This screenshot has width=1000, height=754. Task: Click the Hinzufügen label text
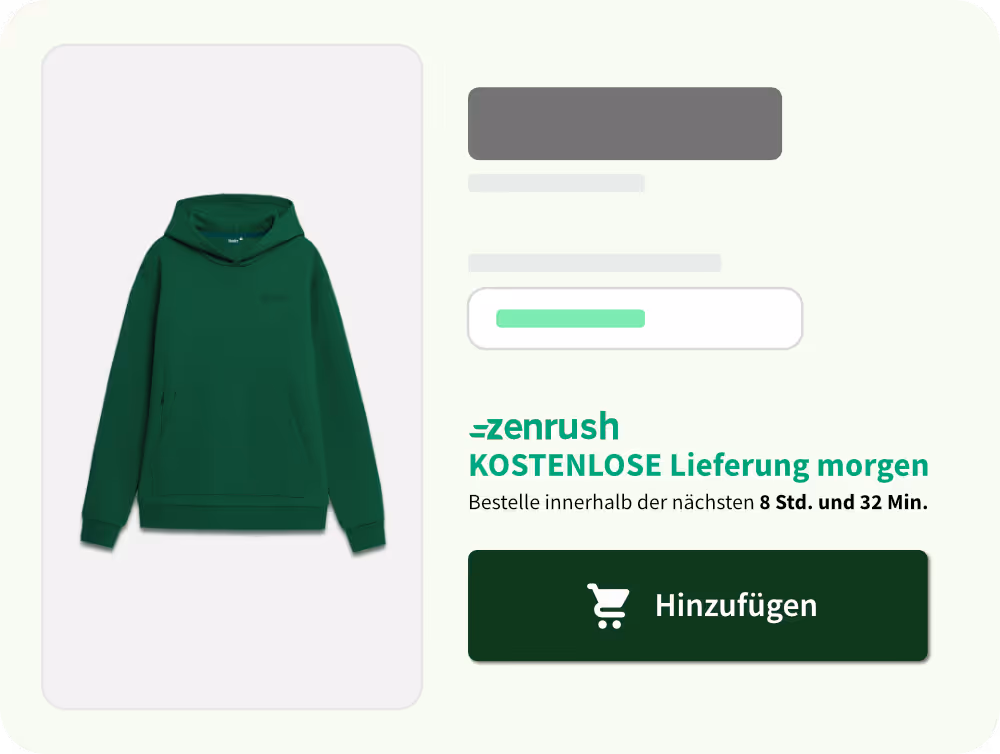[x=736, y=606]
